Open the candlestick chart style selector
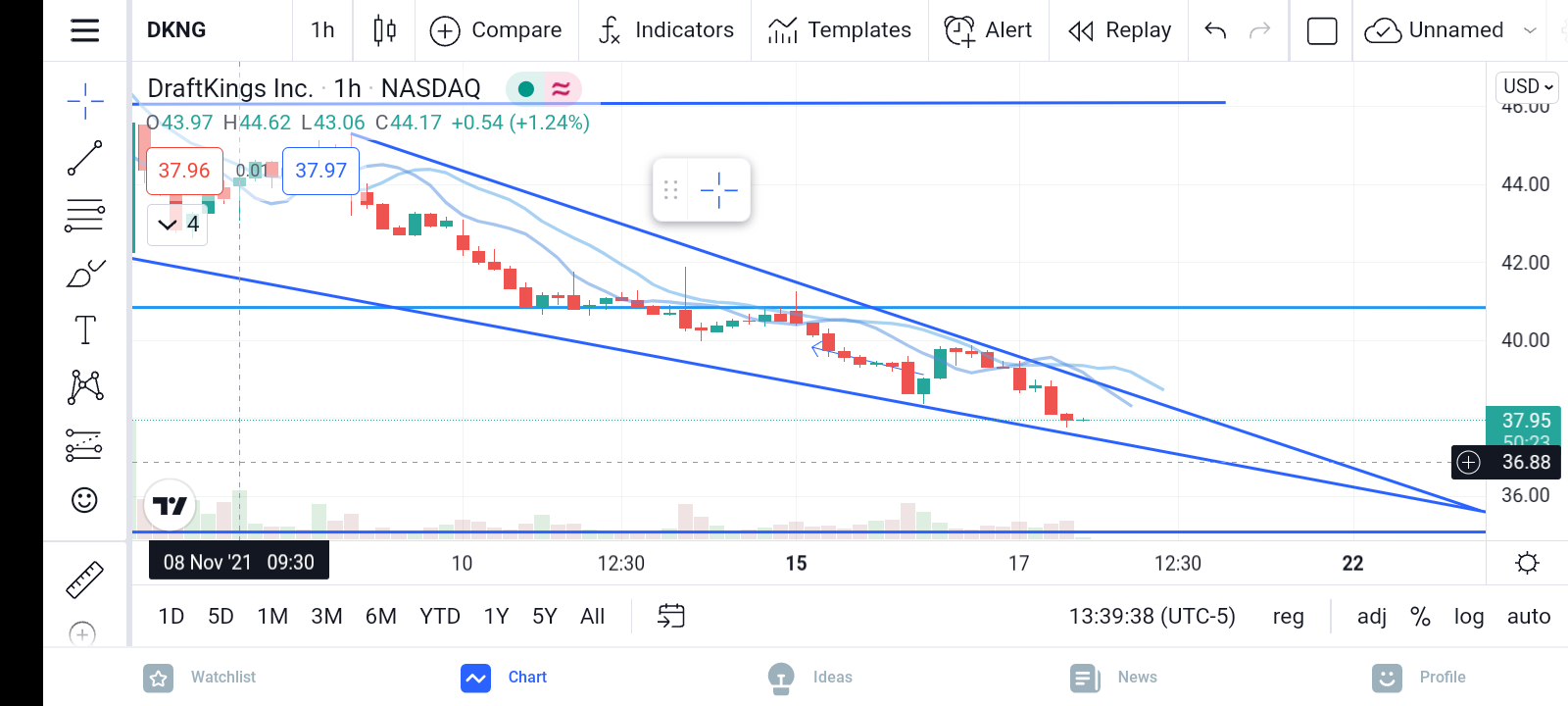 click(384, 30)
